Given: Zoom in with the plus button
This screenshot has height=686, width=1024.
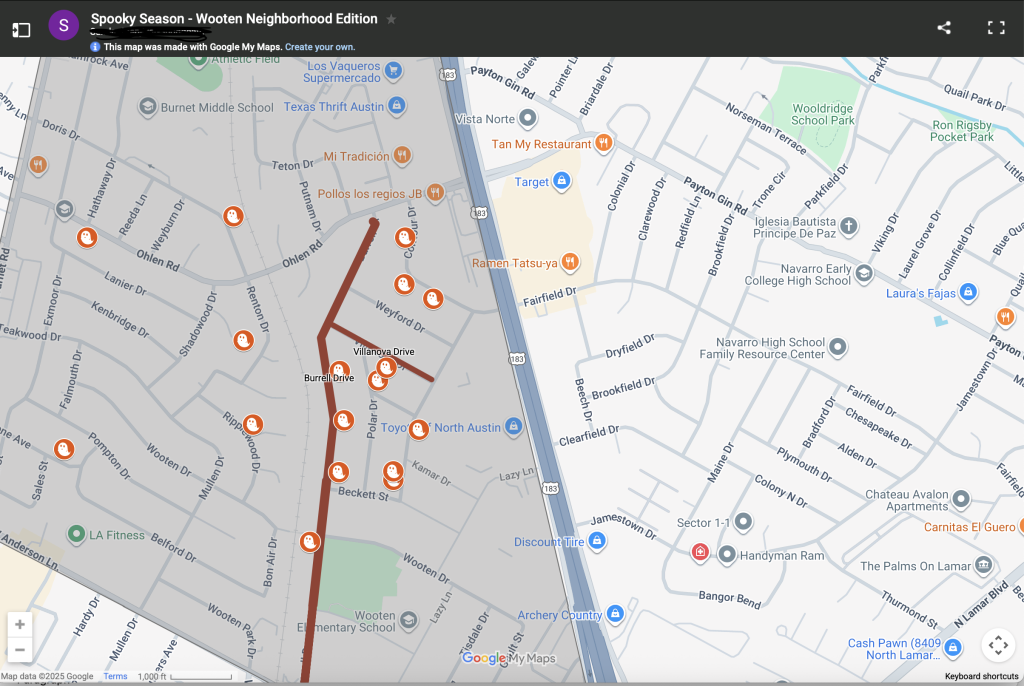Looking at the screenshot, I should [20, 625].
